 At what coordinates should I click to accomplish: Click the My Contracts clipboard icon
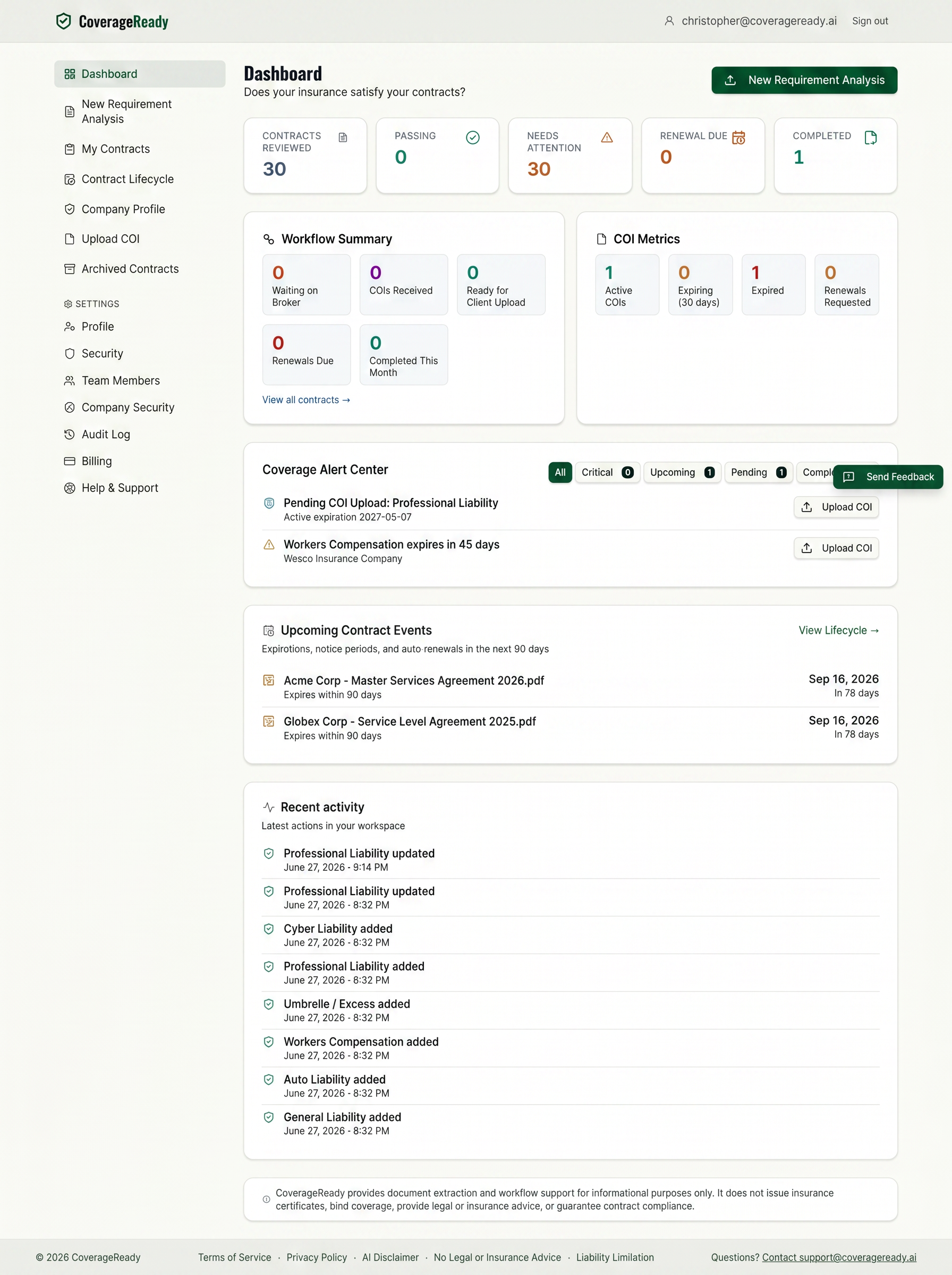[x=70, y=149]
